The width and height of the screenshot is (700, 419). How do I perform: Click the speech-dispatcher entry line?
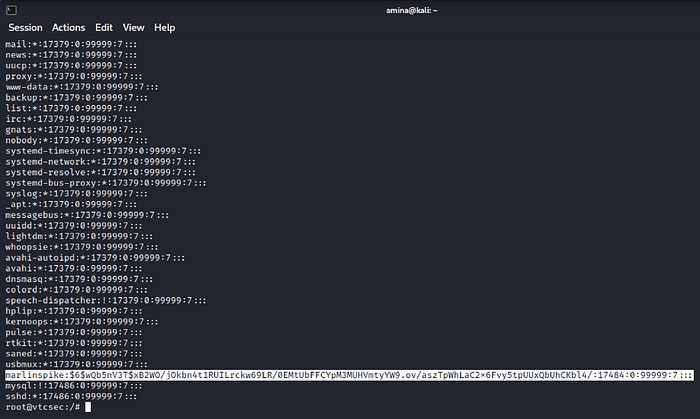click(106, 301)
